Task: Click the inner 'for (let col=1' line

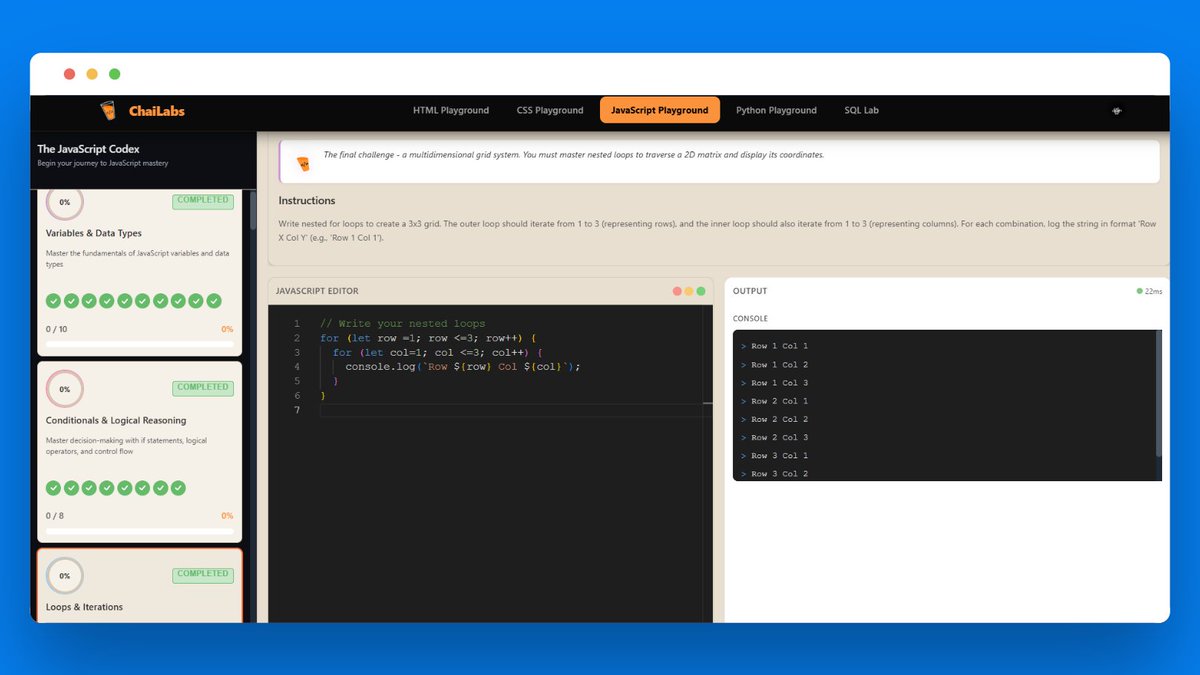Action: click(437, 353)
